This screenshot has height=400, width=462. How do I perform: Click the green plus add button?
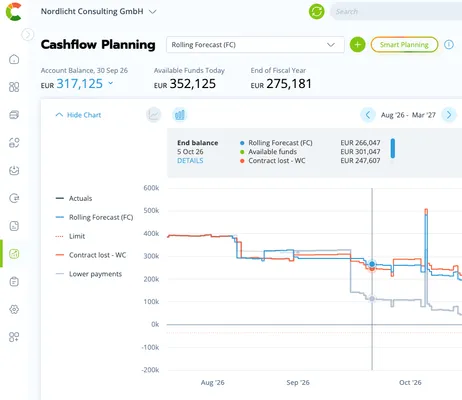[x=357, y=45]
